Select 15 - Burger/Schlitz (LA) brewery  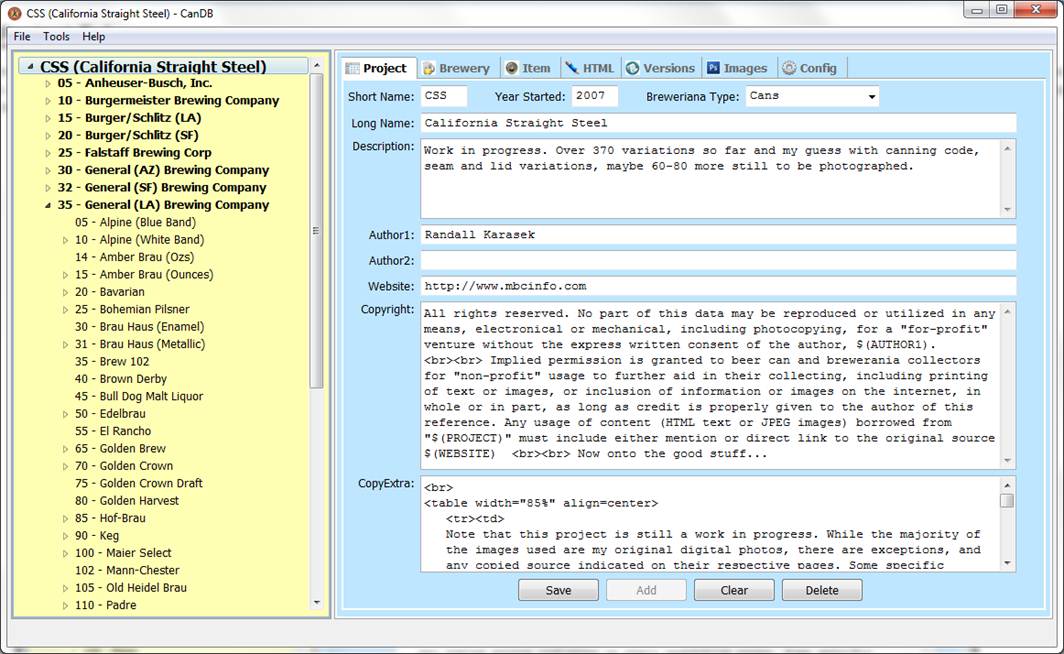[129, 118]
